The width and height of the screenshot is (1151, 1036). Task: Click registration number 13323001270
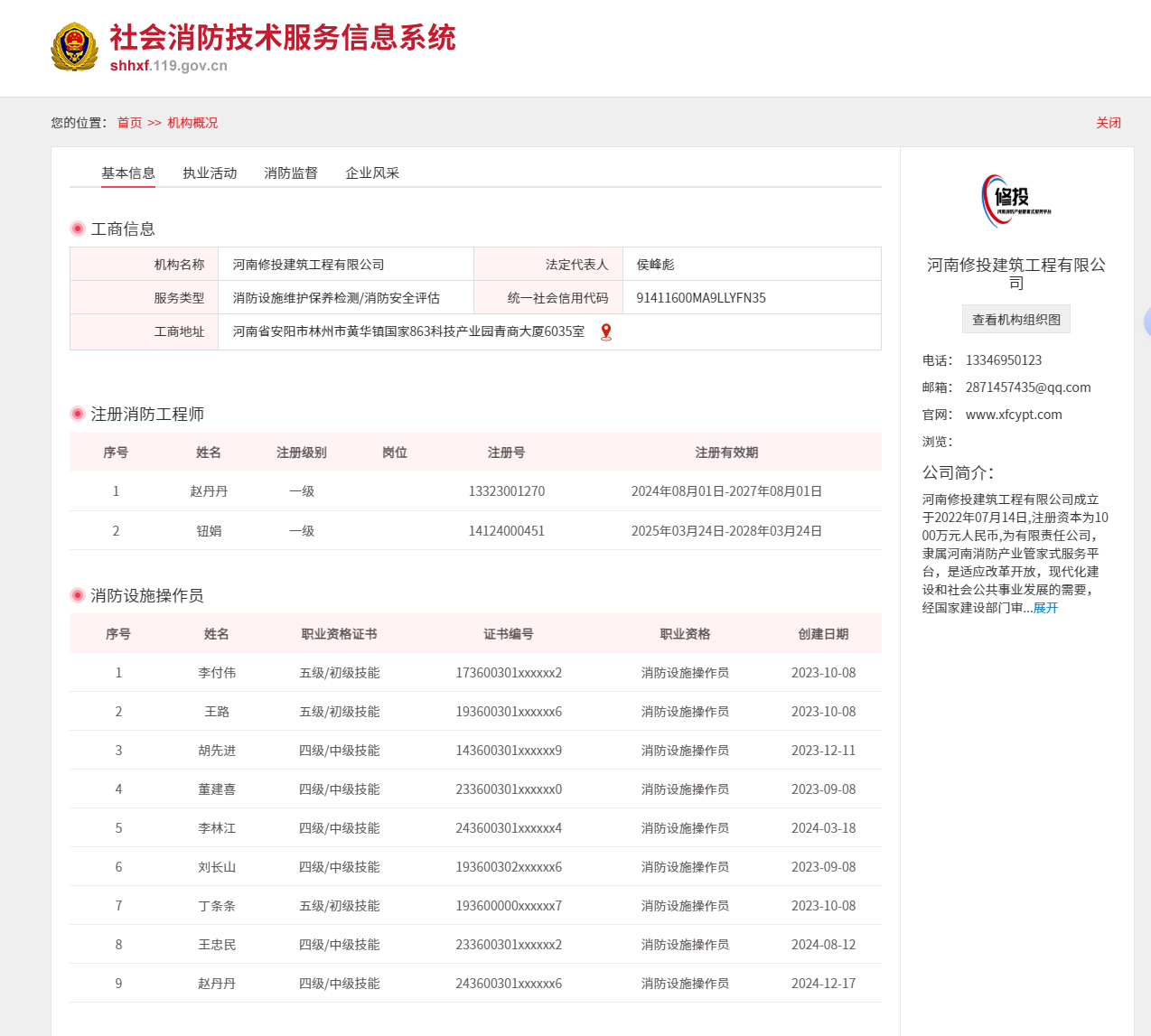507,491
